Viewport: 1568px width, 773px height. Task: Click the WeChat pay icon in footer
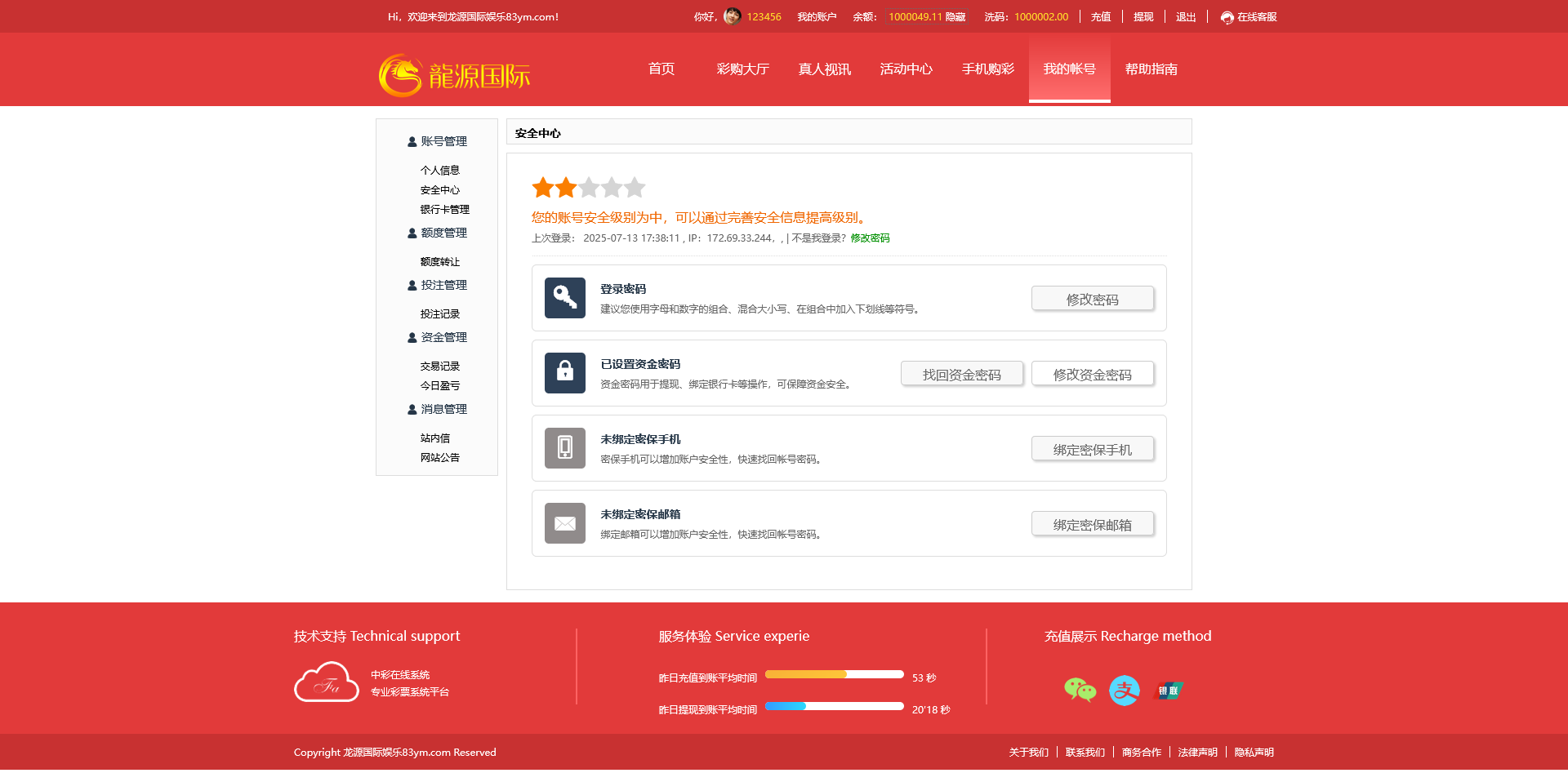[1080, 691]
